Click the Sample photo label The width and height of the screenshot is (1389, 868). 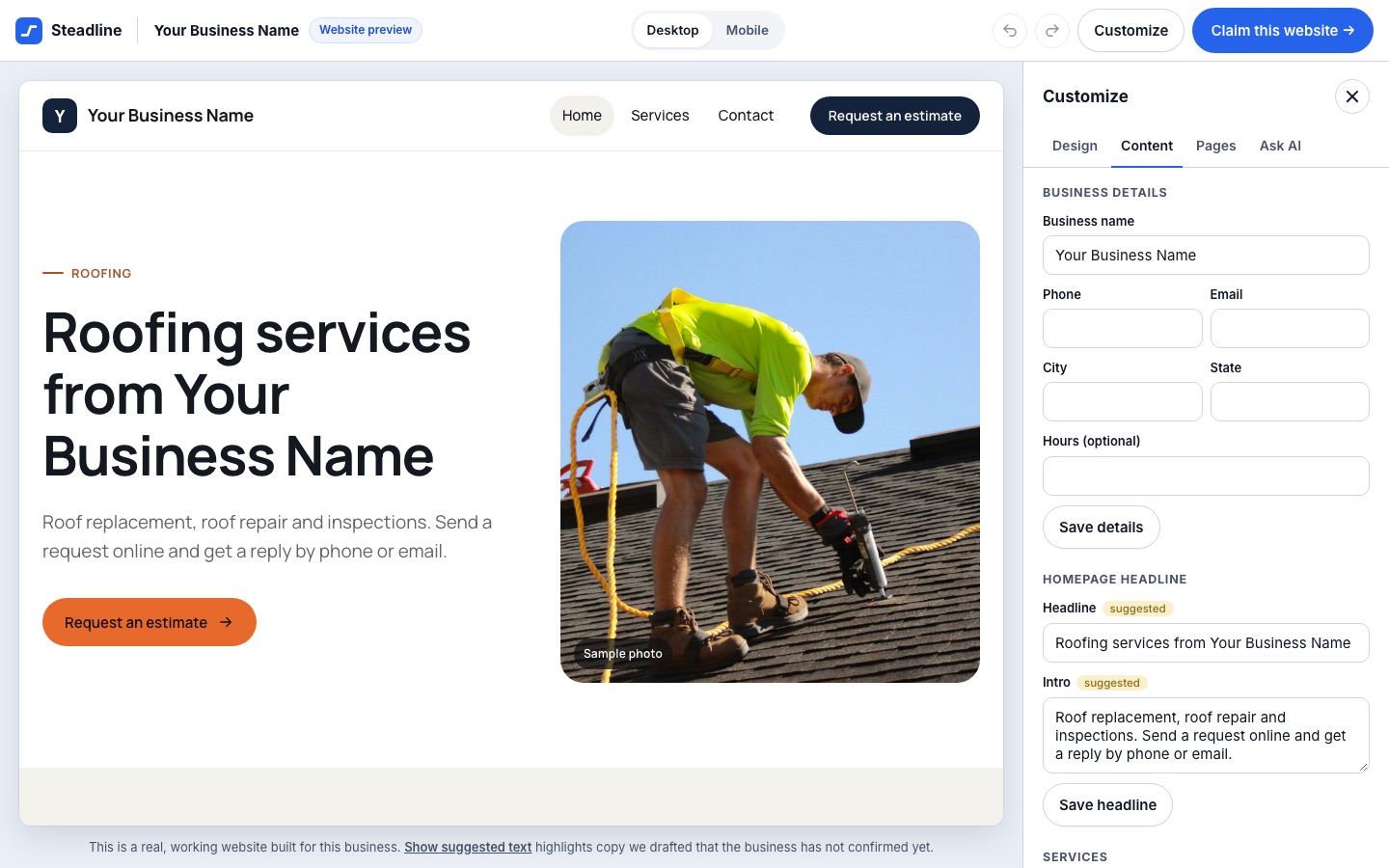pyautogui.click(x=623, y=654)
